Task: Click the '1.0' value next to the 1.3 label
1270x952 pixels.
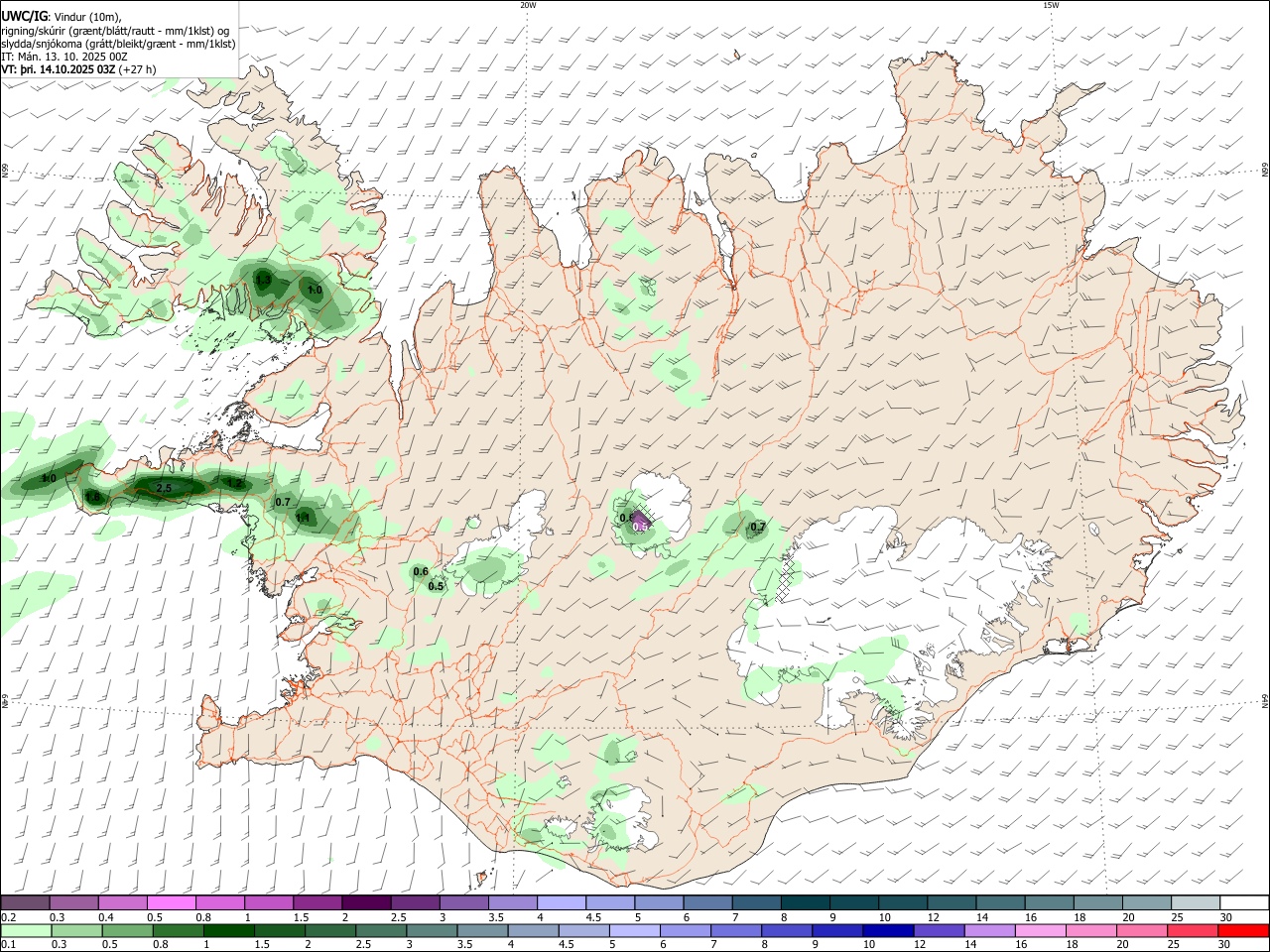Action: pyautogui.click(x=315, y=291)
